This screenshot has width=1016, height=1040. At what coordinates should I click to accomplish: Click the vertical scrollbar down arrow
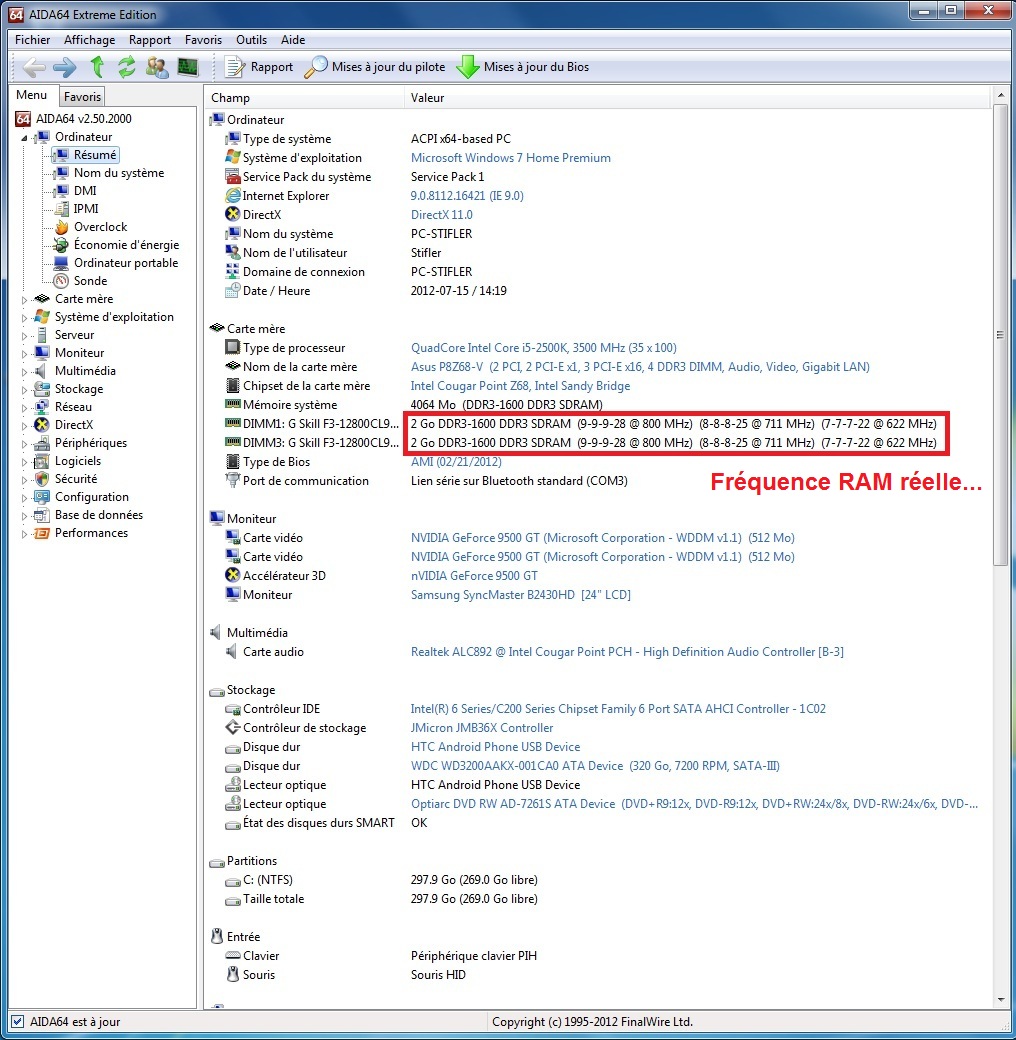click(x=1001, y=999)
